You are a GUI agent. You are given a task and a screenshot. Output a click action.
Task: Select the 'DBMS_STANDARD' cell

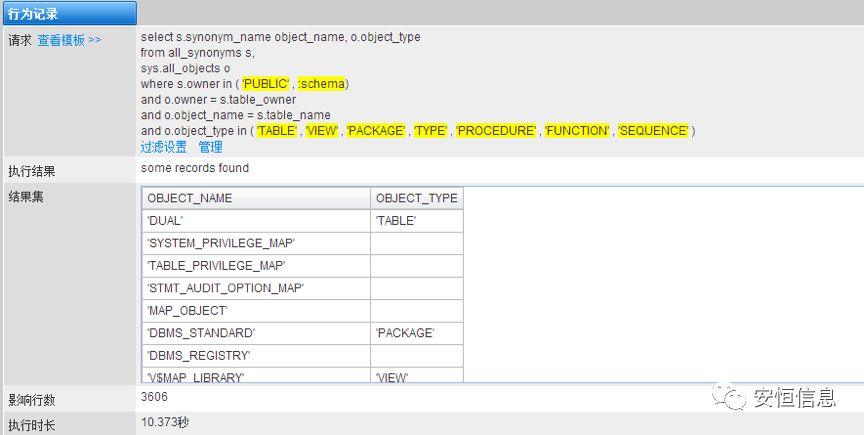pos(256,334)
